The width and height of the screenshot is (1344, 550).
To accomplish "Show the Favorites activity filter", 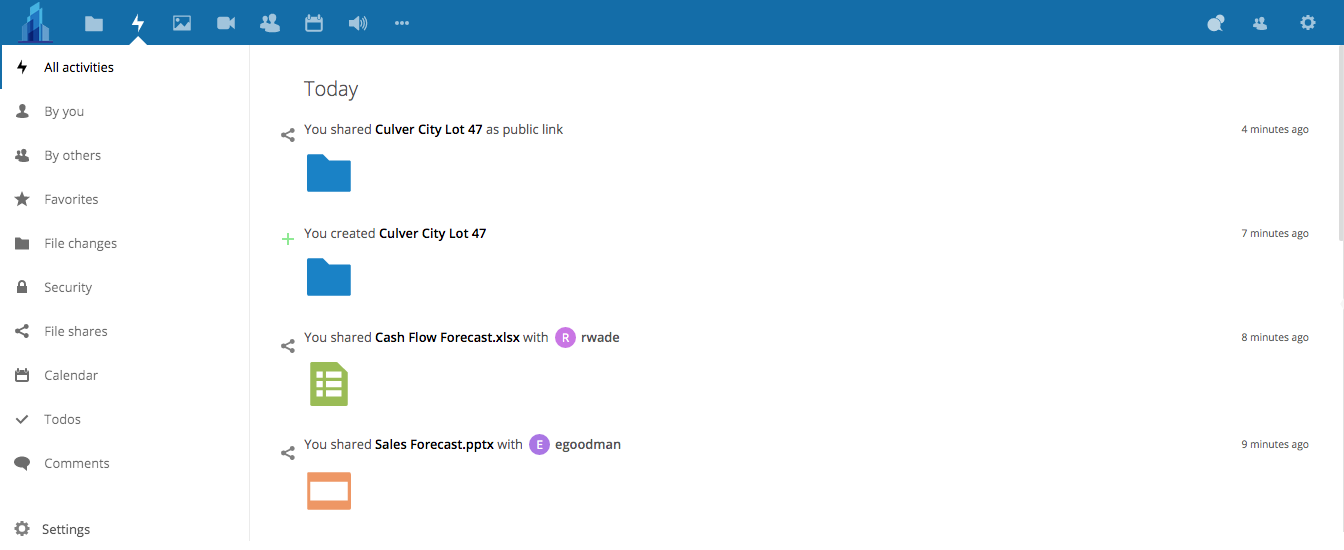I will click(71, 200).
